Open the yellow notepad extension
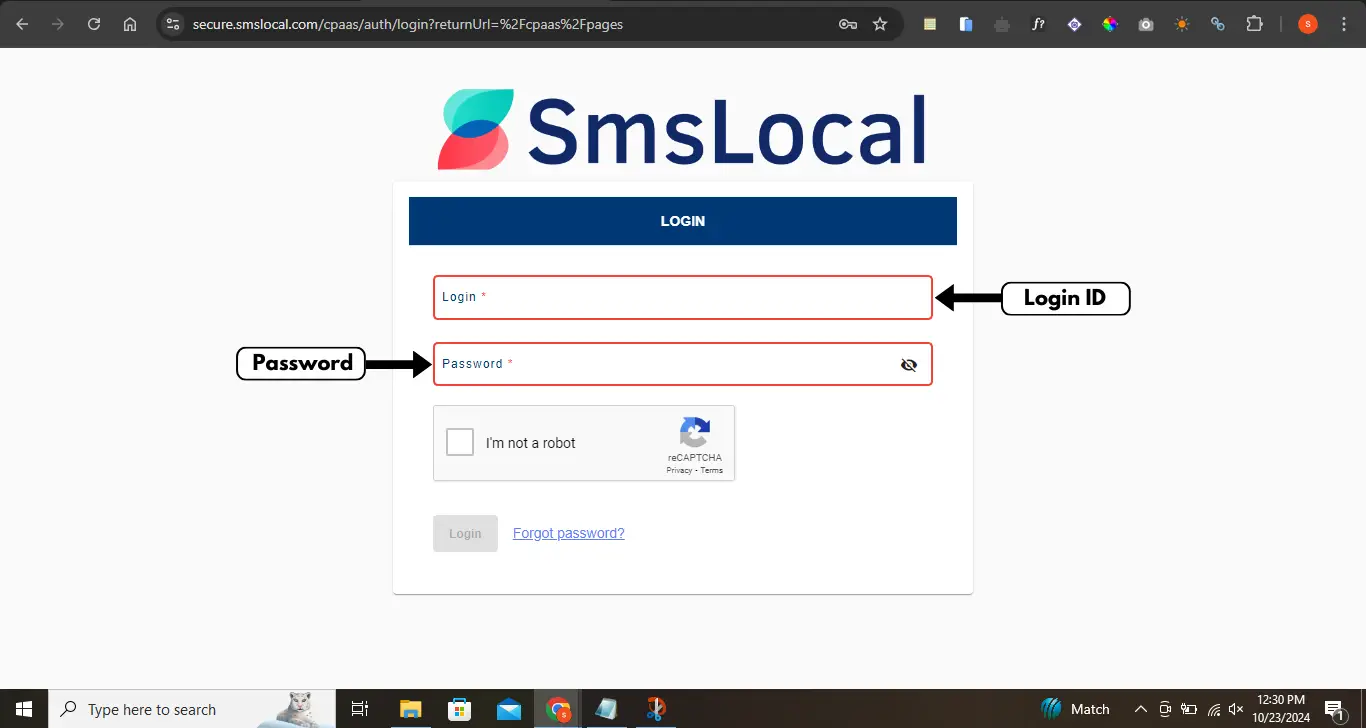1366x728 pixels. point(930,24)
